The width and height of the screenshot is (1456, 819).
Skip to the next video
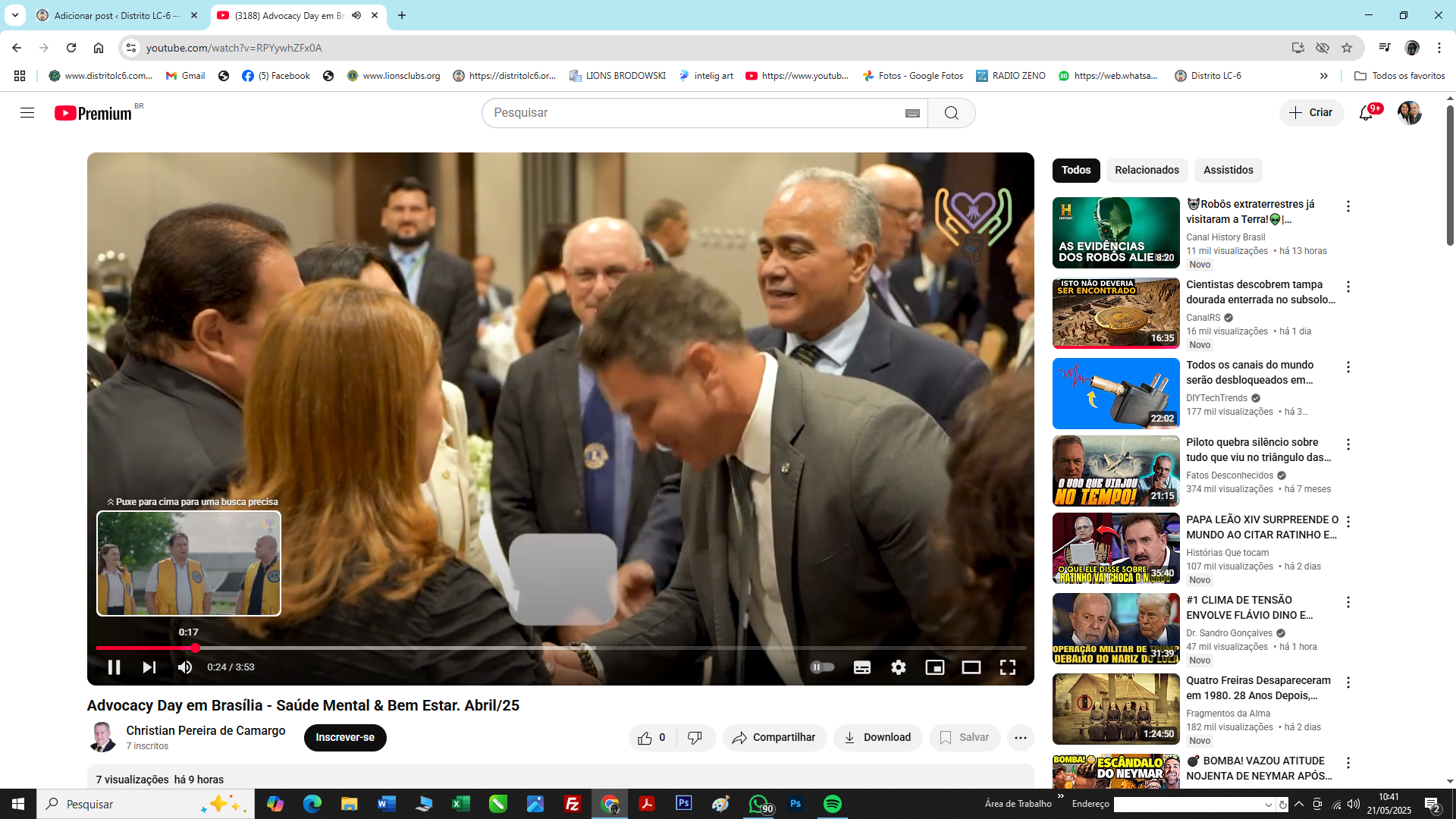pos(149,667)
